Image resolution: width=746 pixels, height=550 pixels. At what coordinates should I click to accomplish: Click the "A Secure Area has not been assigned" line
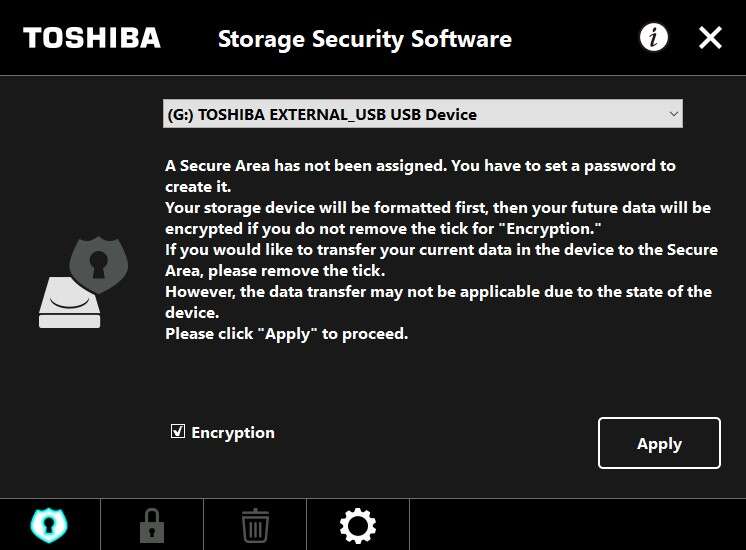(420, 166)
